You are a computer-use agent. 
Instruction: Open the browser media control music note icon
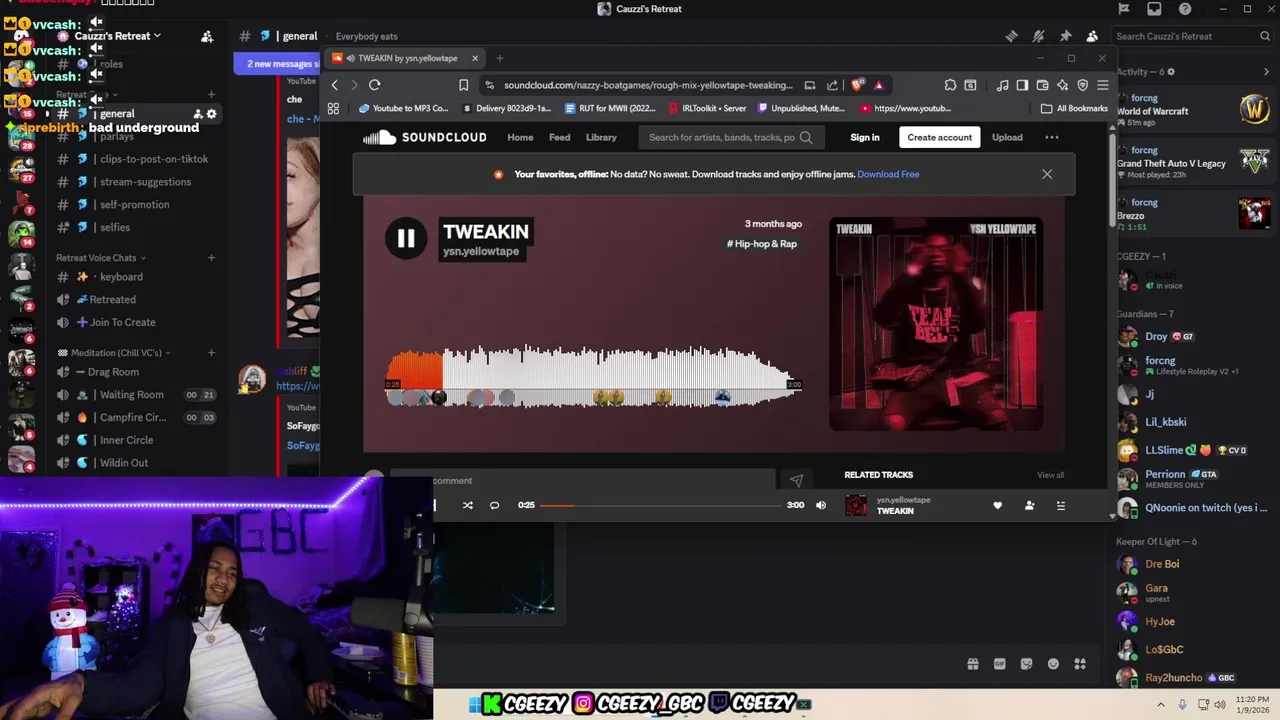1003,85
